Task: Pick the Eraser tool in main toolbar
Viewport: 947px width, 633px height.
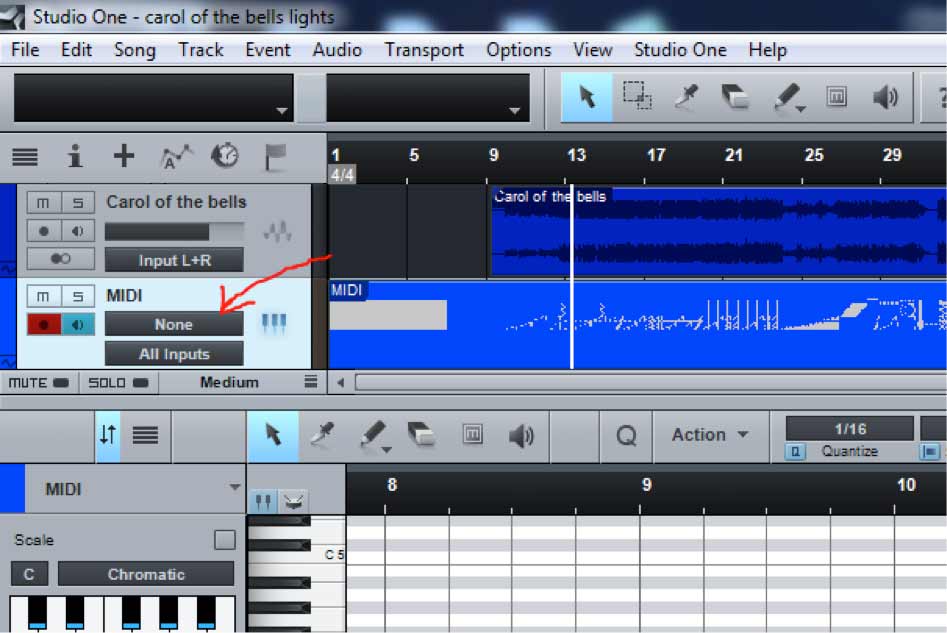Action: click(x=735, y=97)
